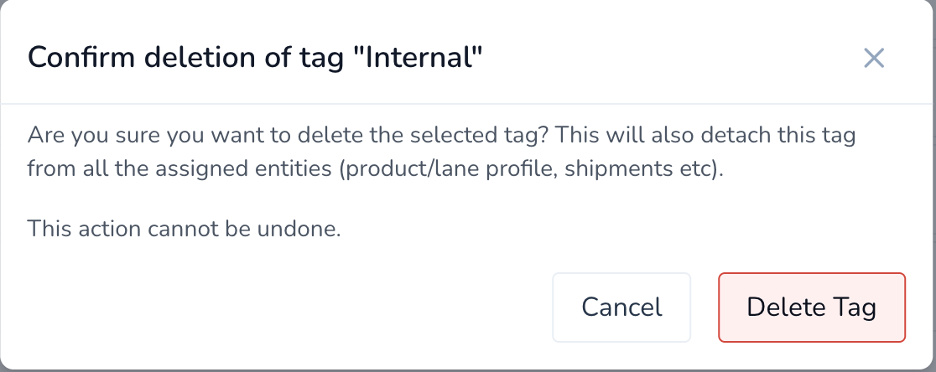Proceed with permanent tag removal button
Viewport: 936px width, 372px height.
point(812,308)
